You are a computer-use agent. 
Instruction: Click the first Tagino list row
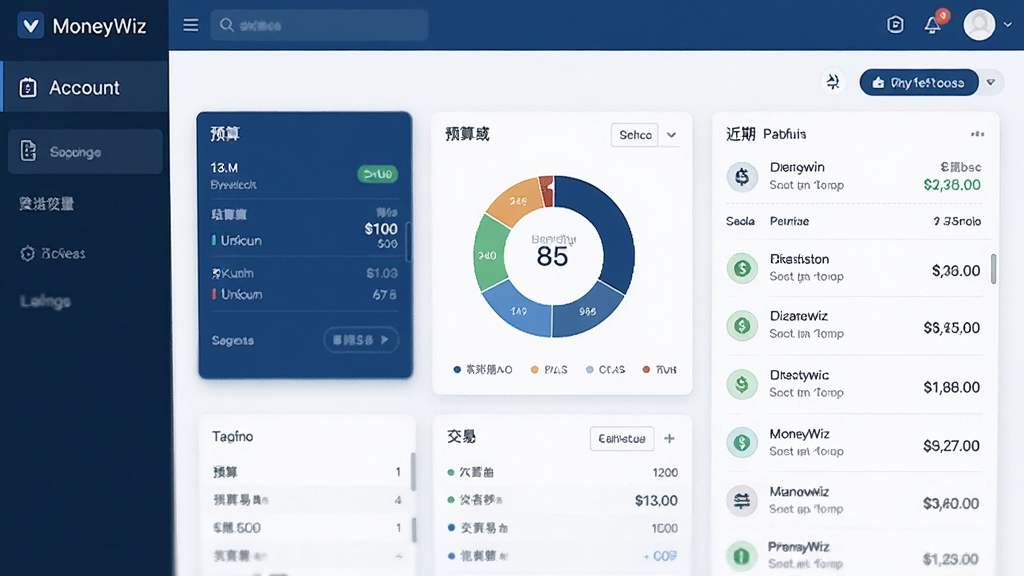pos(307,472)
